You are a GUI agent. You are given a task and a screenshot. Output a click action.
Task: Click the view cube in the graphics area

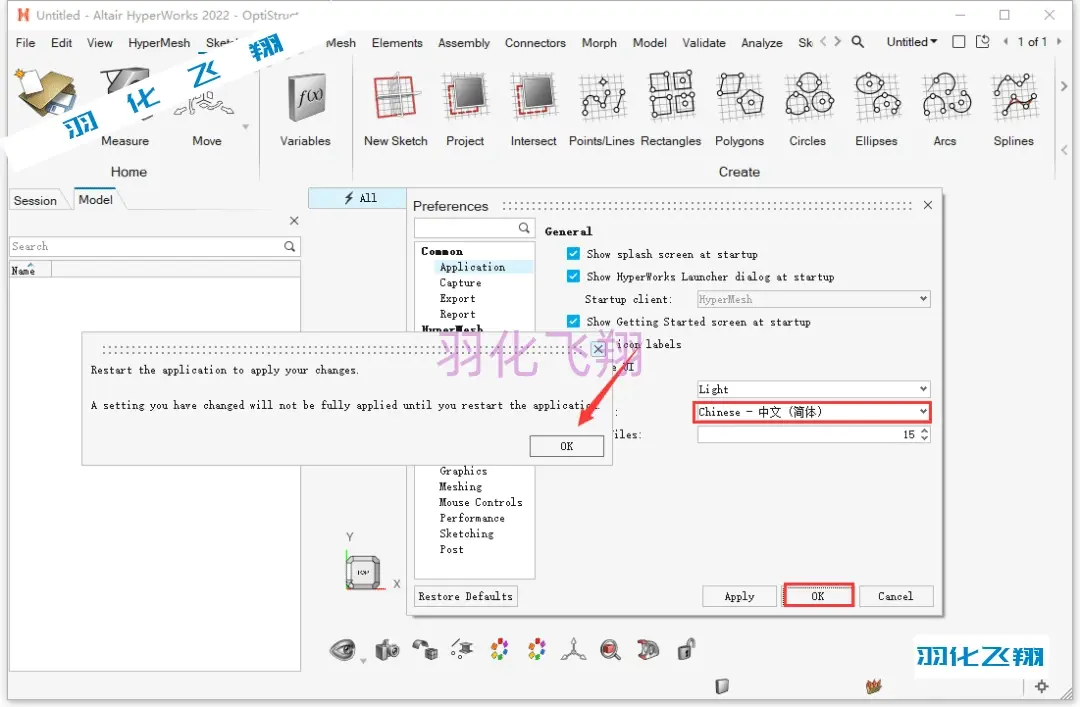pos(363,572)
